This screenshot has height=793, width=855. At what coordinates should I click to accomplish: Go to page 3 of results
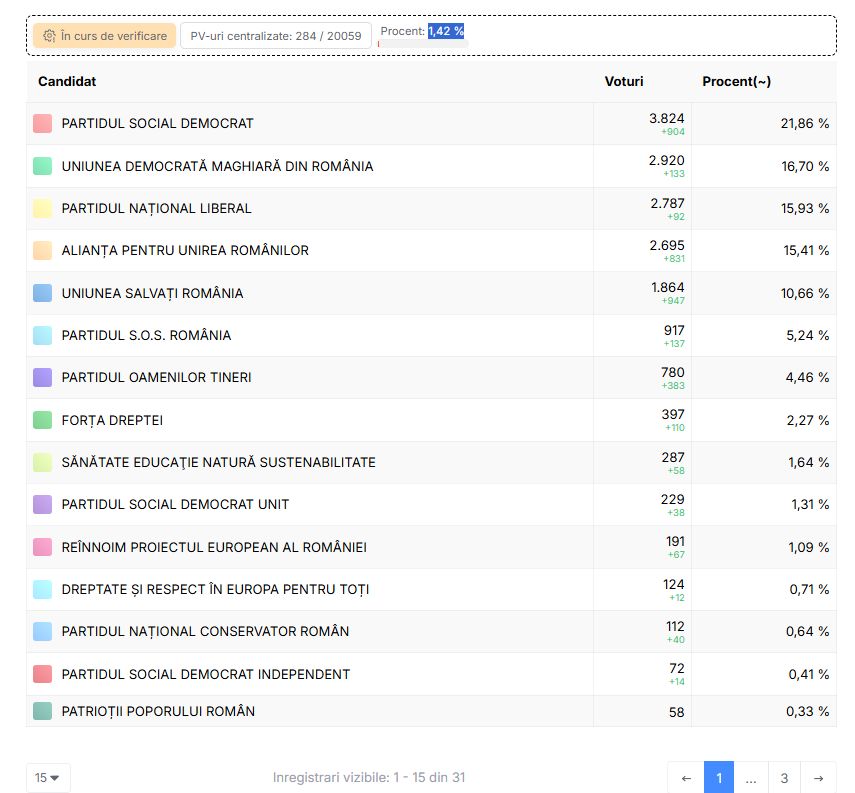[784, 778]
